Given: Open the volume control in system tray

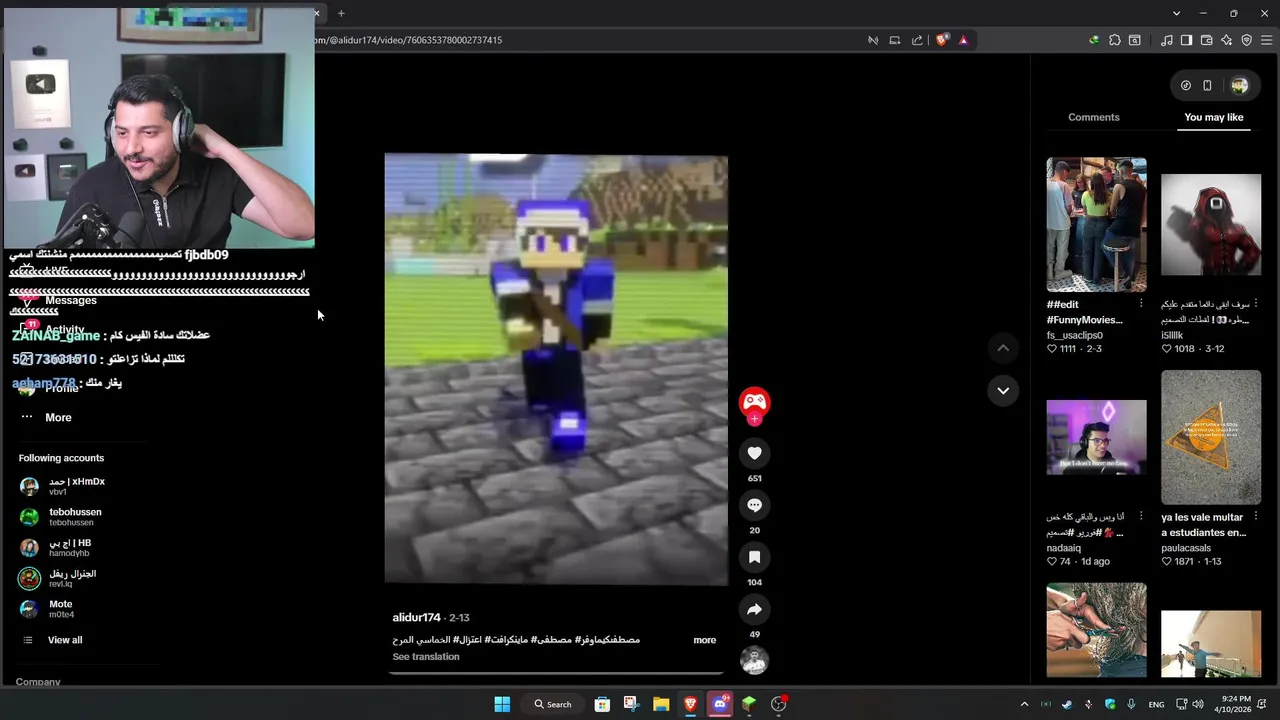Looking at the screenshot, I should coord(1198,704).
